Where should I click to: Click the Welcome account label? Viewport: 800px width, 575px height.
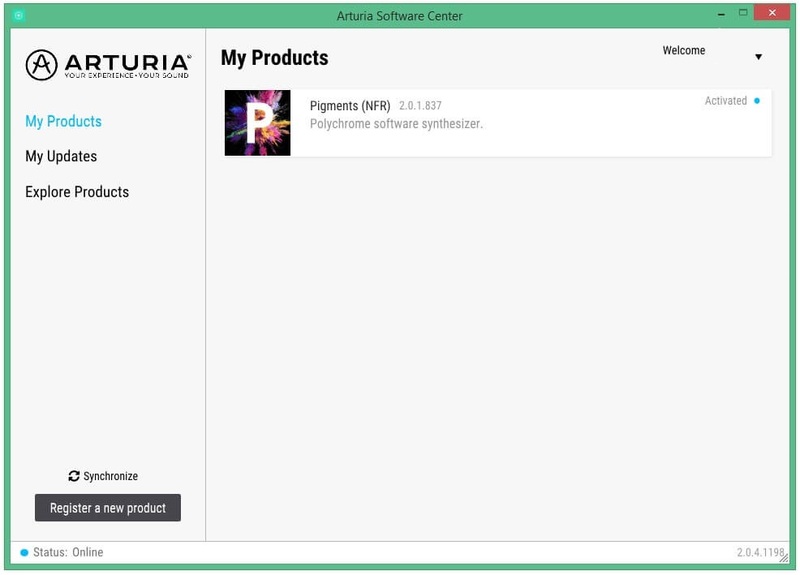(684, 51)
